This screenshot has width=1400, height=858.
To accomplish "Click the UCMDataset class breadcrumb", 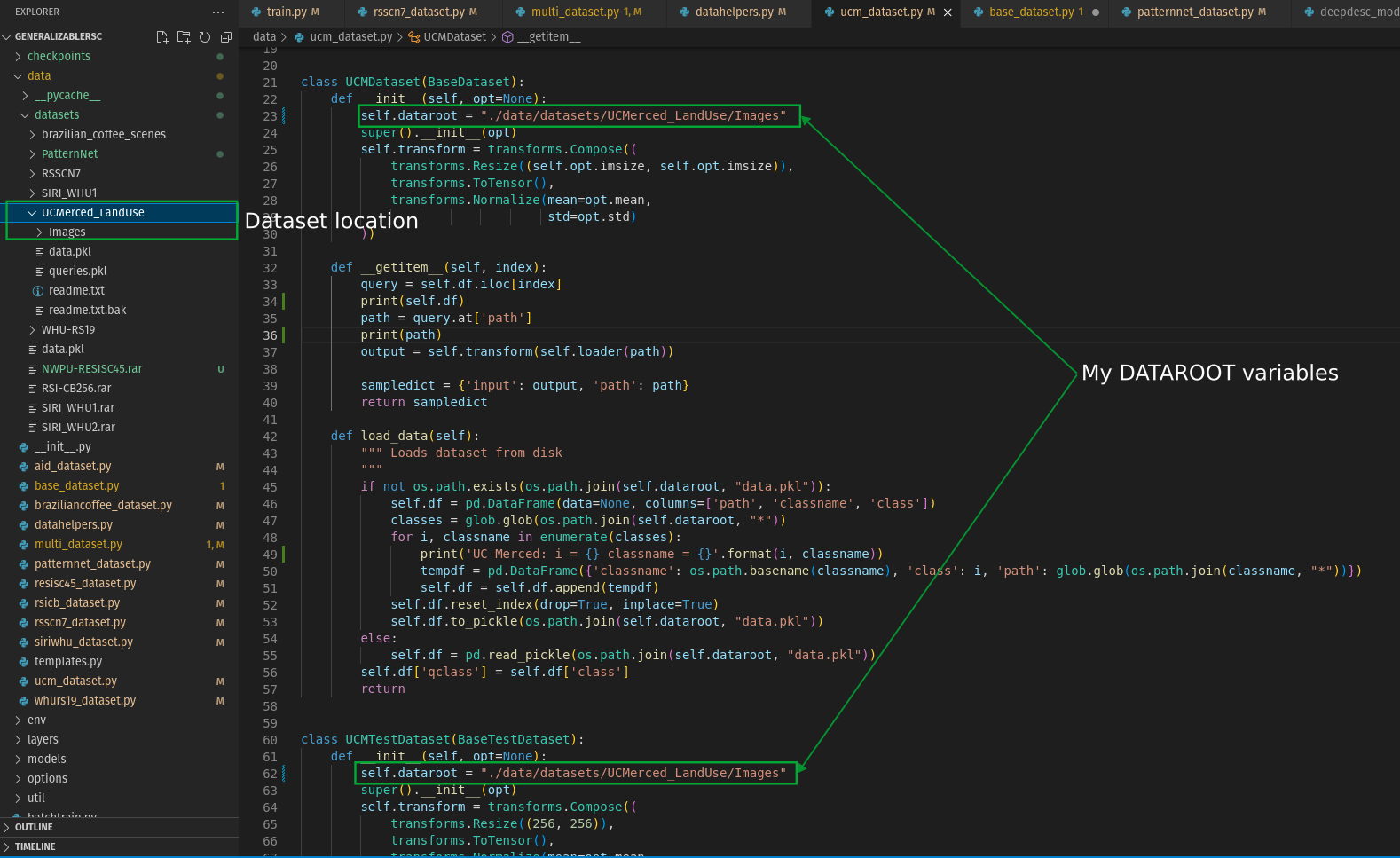I will [x=447, y=37].
